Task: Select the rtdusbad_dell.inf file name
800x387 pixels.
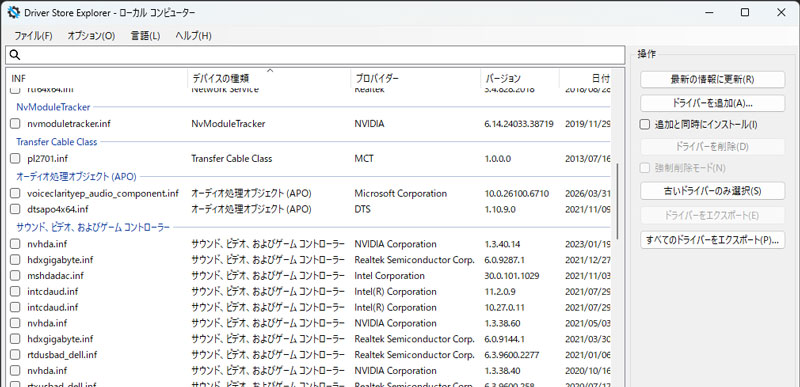Action: pyautogui.click(x=62, y=354)
